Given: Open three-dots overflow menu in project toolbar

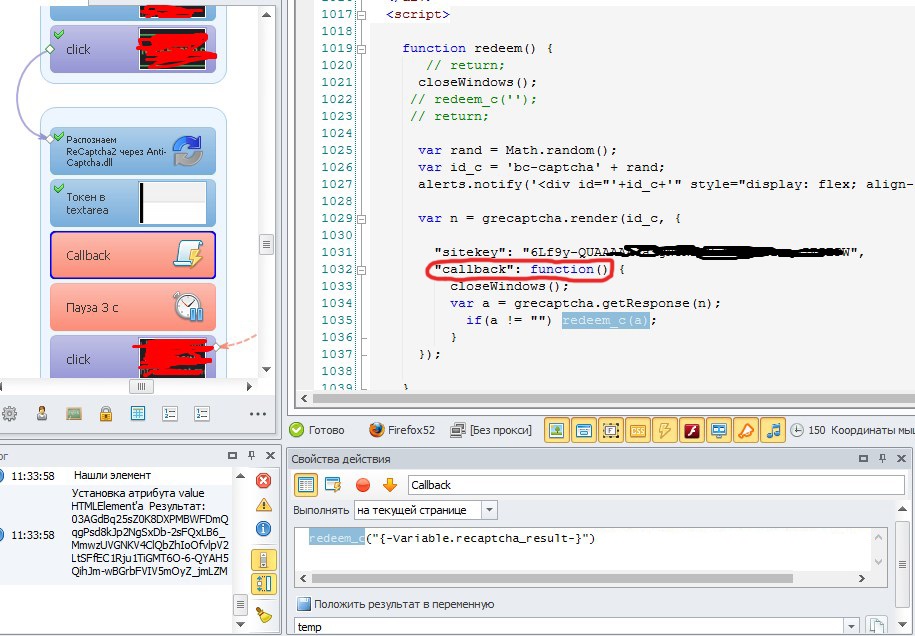Looking at the screenshot, I should pyautogui.click(x=257, y=413).
